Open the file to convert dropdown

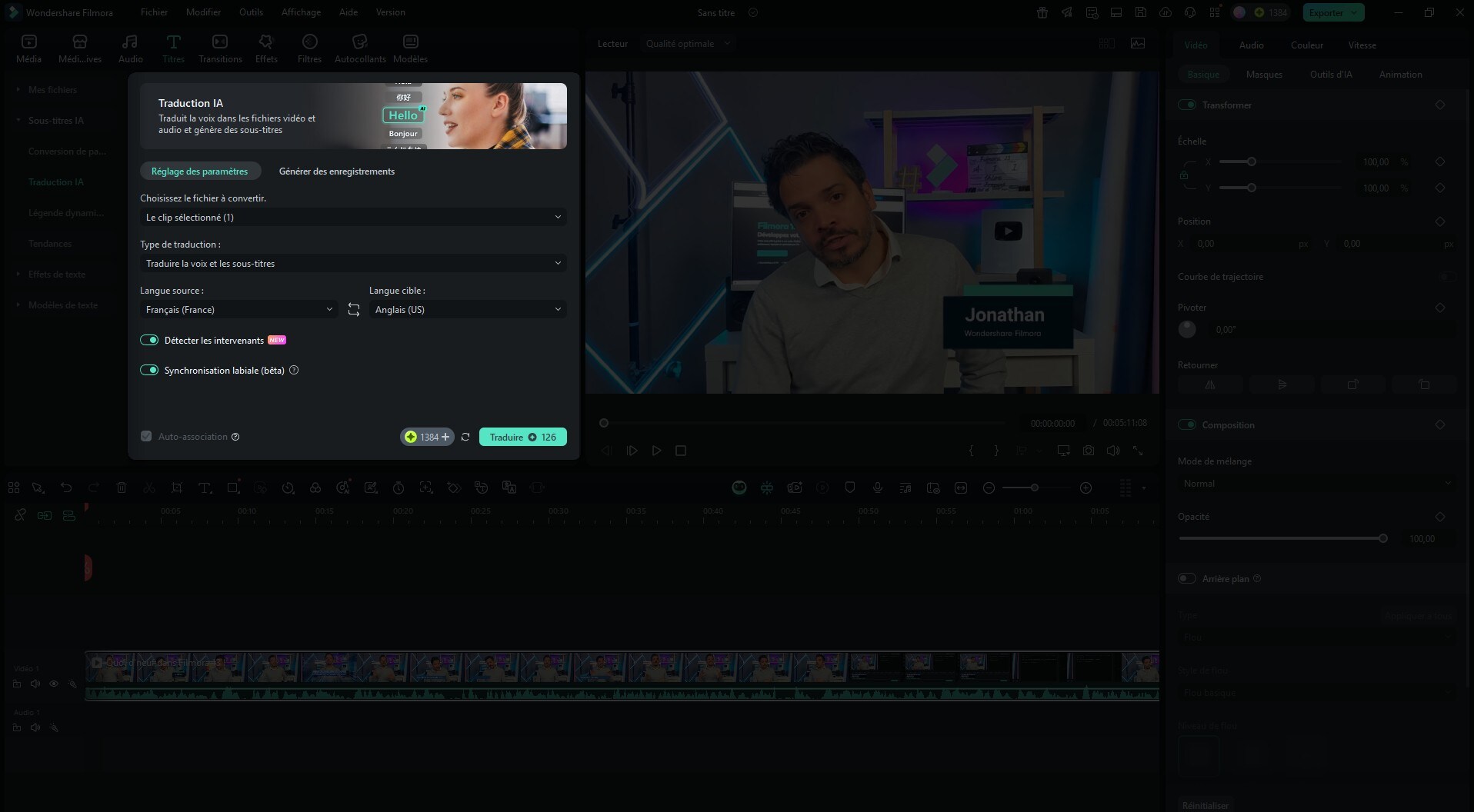click(353, 217)
